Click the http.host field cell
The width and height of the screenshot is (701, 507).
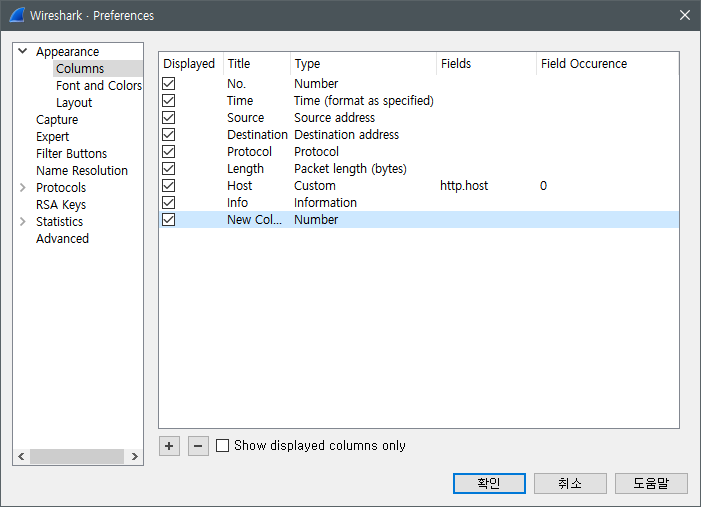pyautogui.click(x=464, y=186)
